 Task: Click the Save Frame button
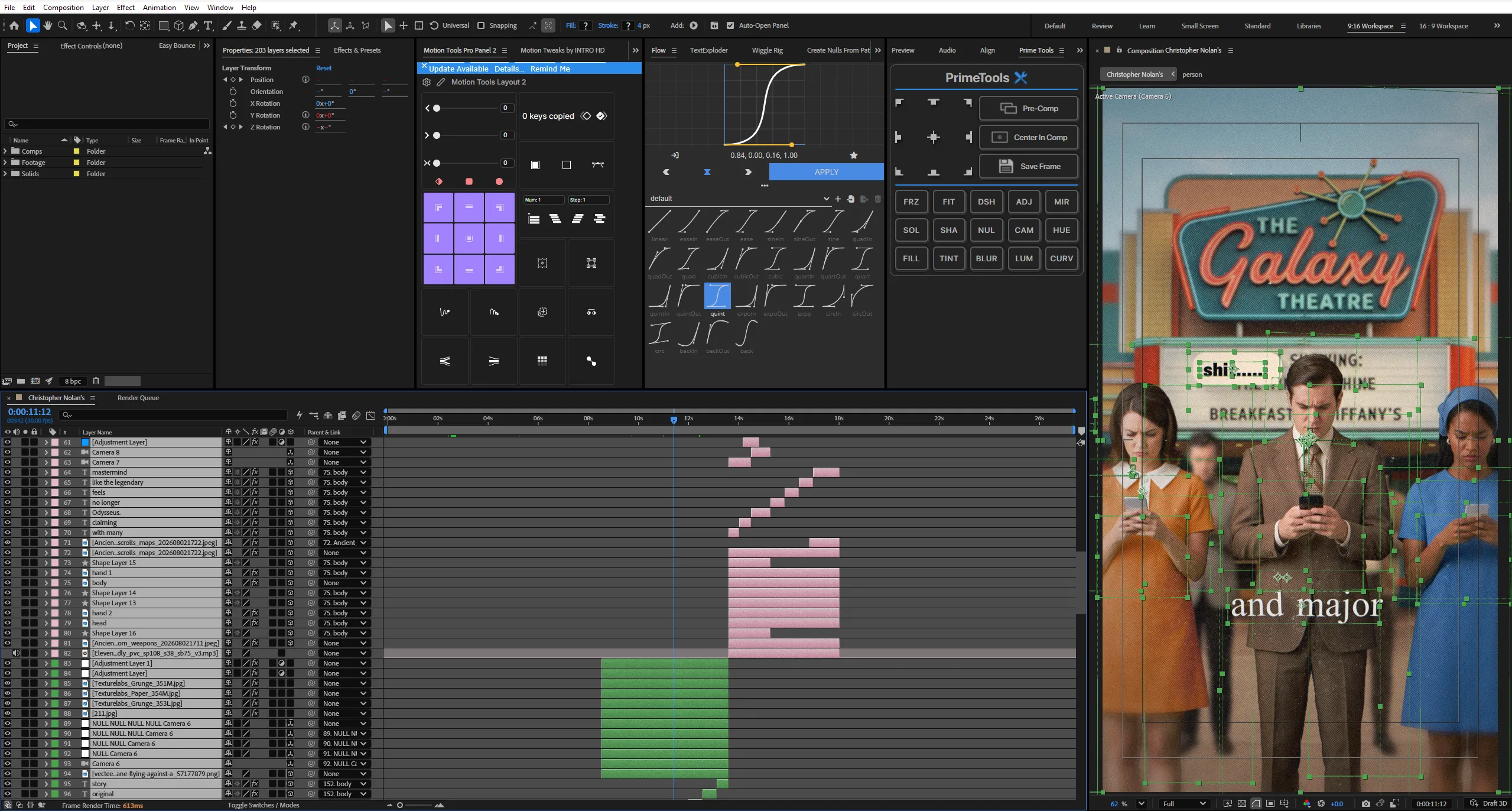1029,167
